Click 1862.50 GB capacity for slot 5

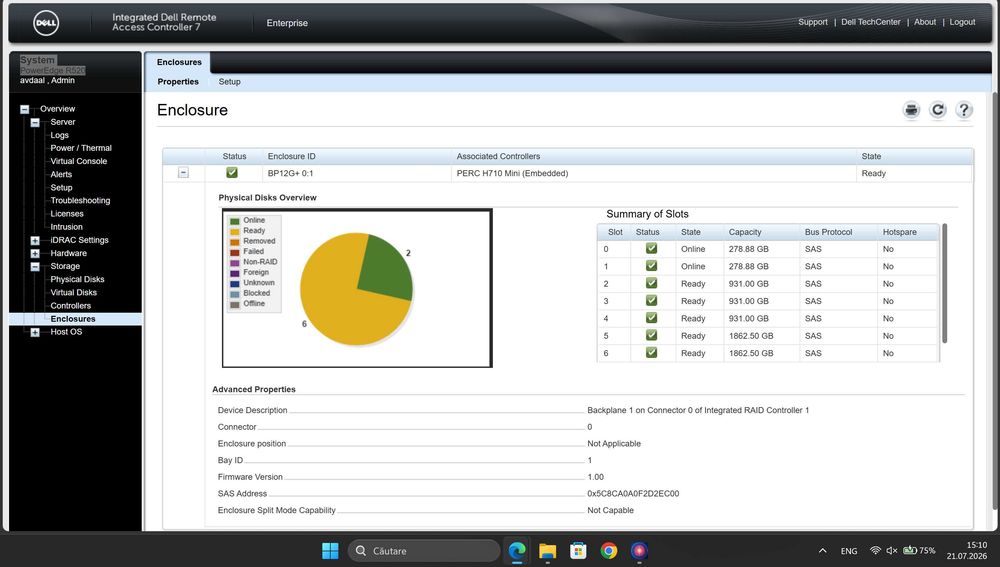coord(751,335)
